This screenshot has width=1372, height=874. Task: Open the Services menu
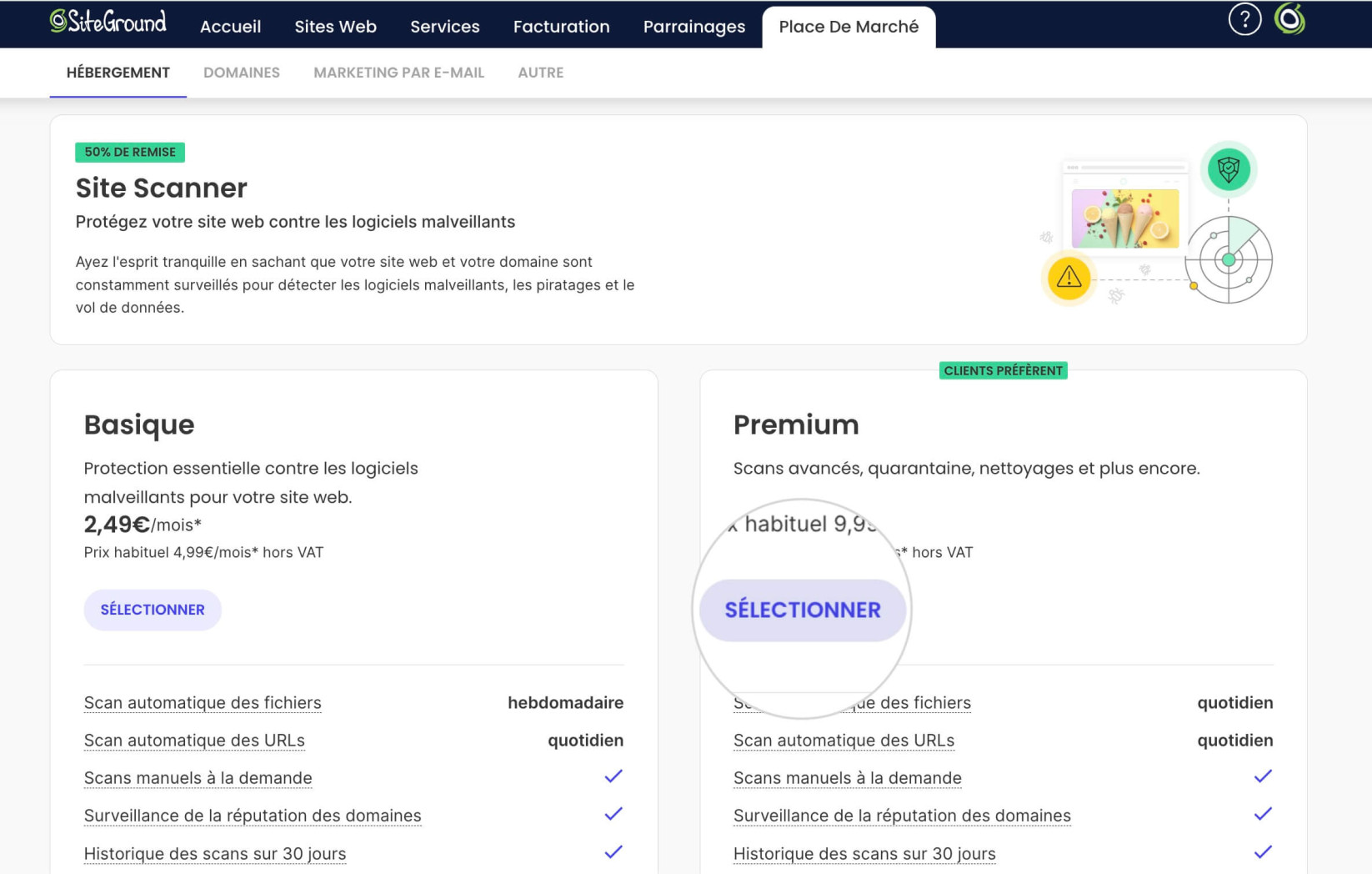[444, 27]
